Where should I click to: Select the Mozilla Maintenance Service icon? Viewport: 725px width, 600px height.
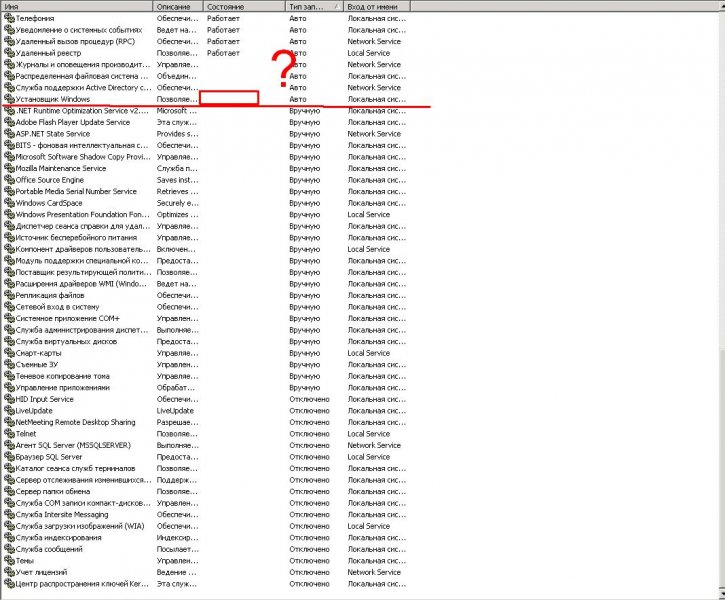[8, 169]
